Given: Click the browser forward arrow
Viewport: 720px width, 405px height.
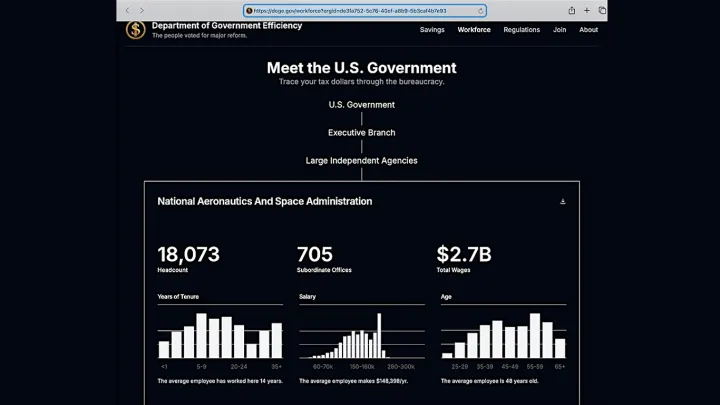Looking at the screenshot, I should 142,11.
